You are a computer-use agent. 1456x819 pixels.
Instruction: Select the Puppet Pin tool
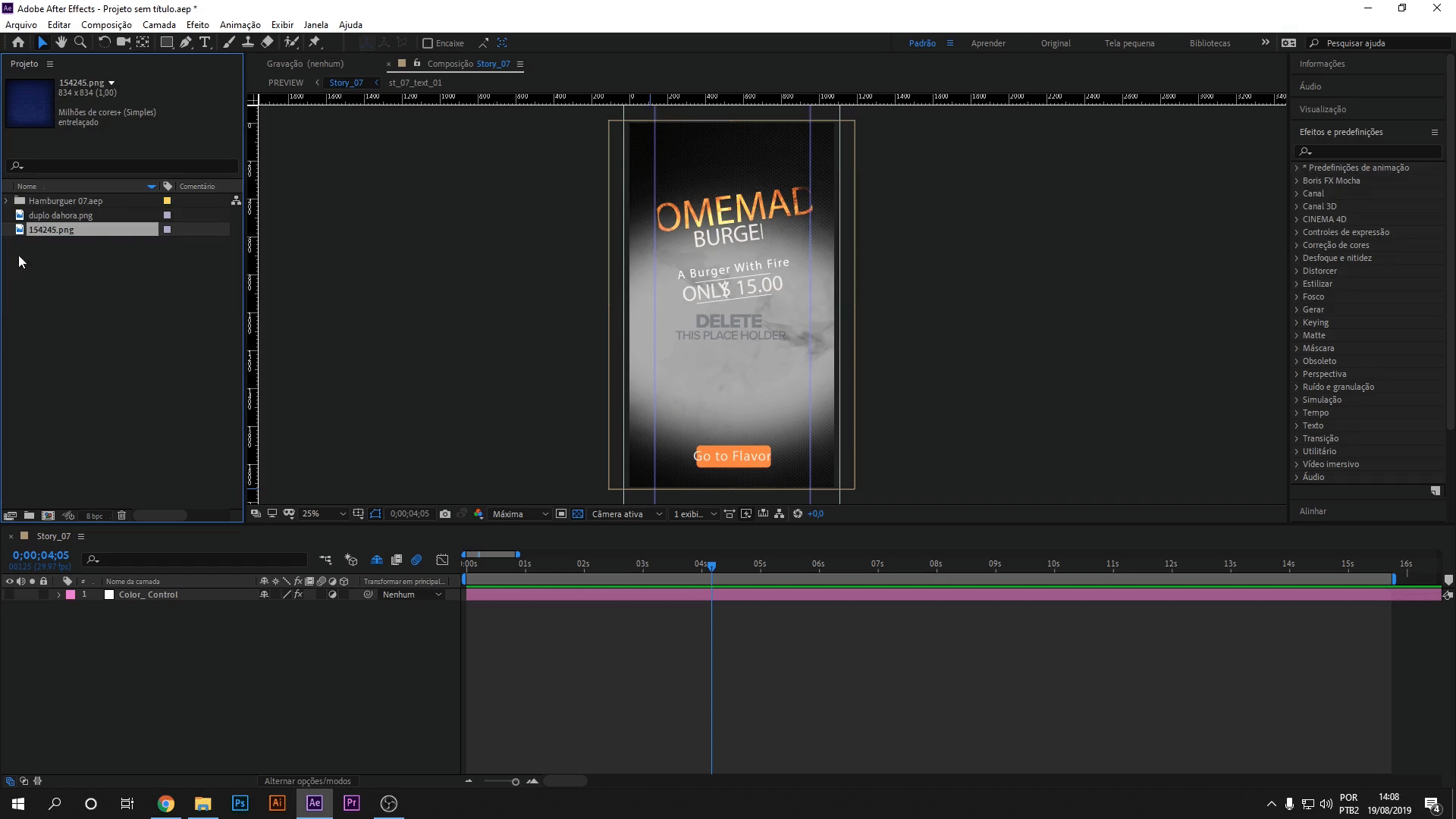[x=315, y=42]
